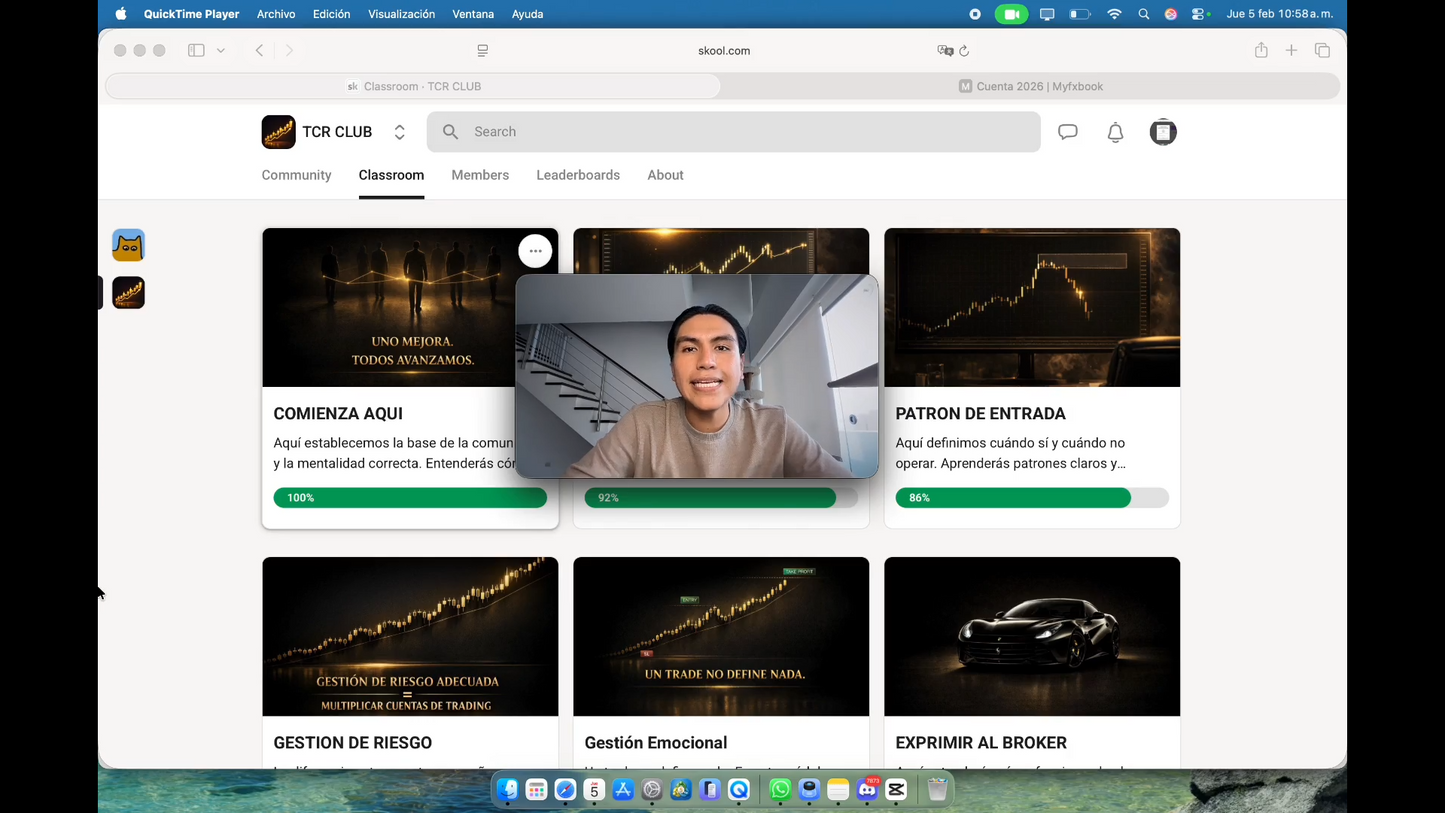Toggle the Safari sidebar visibility
Screen dimensions: 1445x813
point(196,50)
